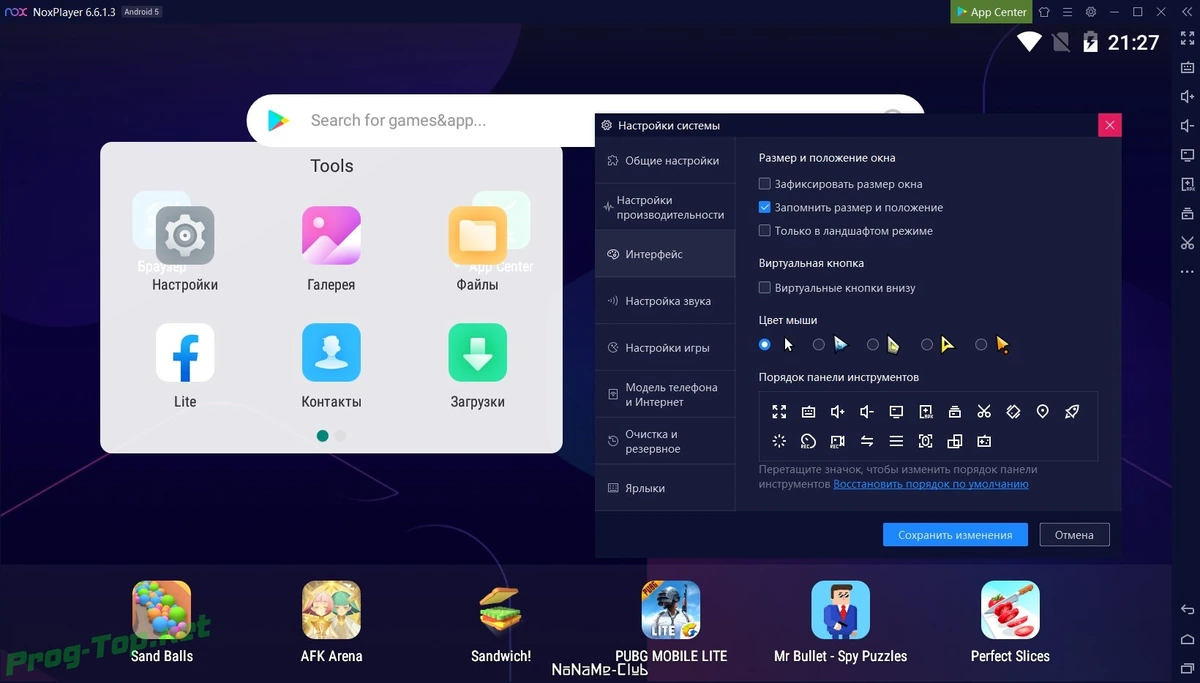
Task: Select the orange cursor radio button
Action: tap(981, 344)
